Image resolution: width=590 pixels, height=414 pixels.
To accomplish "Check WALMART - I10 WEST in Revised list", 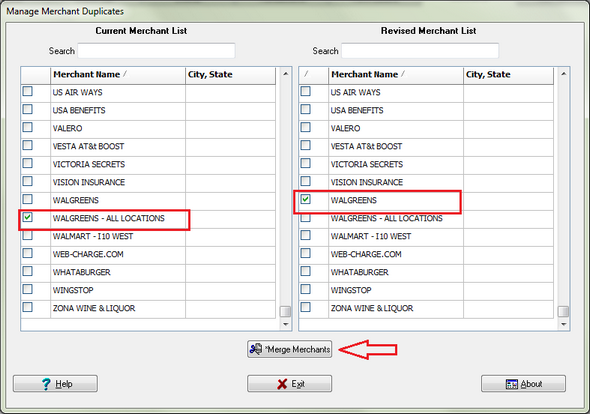I will pyautogui.click(x=306, y=235).
